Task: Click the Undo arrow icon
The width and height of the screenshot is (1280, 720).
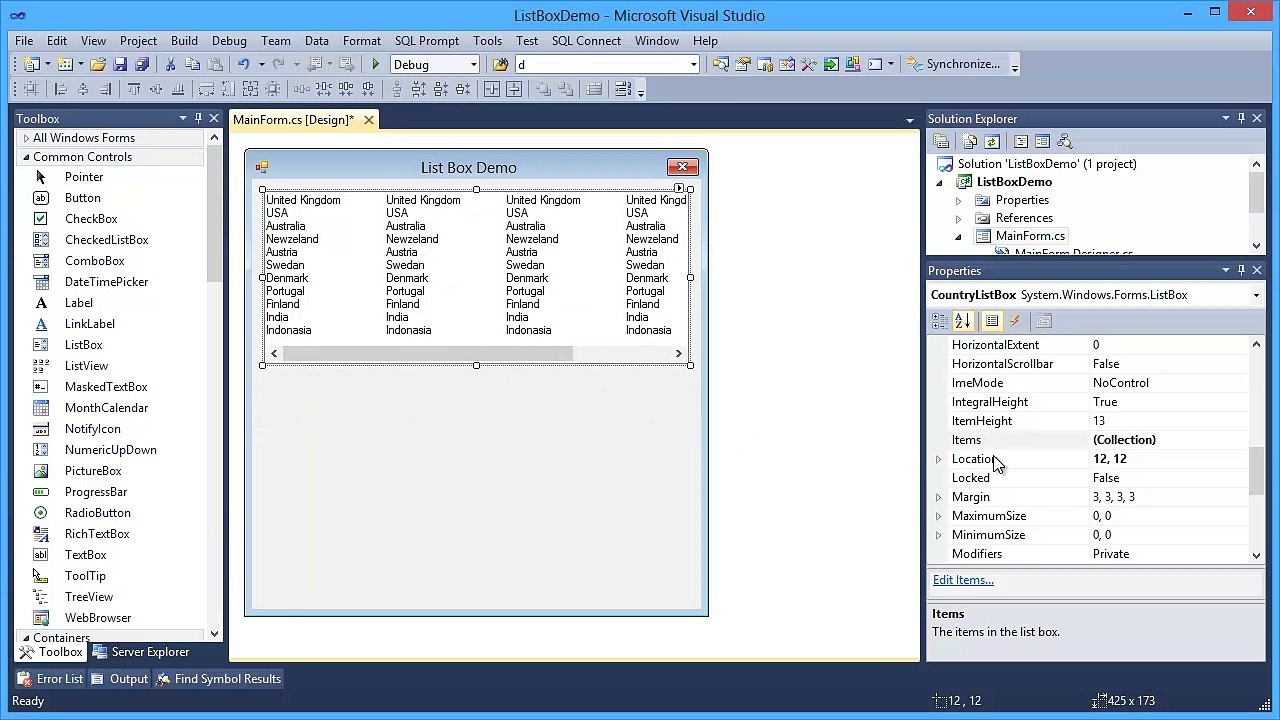Action: pyautogui.click(x=243, y=64)
